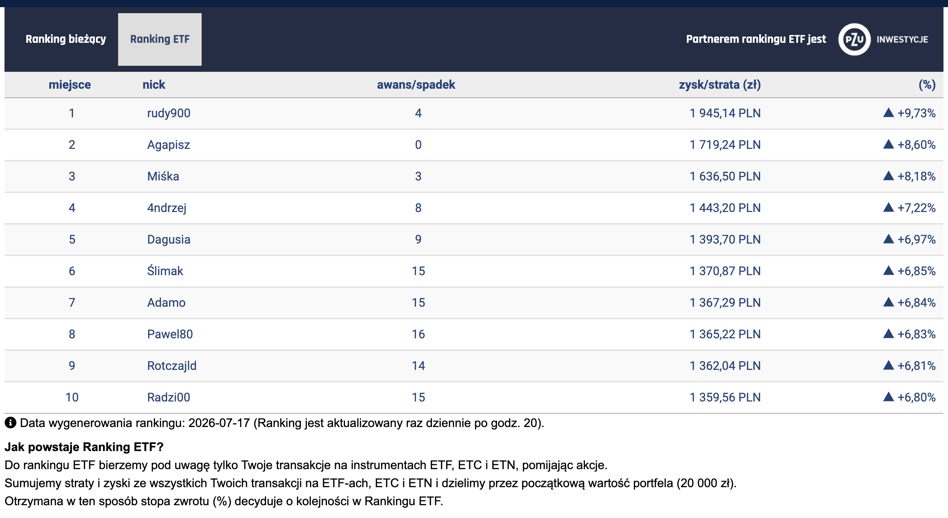
Task: Open the profile of Agapisz
Action: pyautogui.click(x=168, y=144)
